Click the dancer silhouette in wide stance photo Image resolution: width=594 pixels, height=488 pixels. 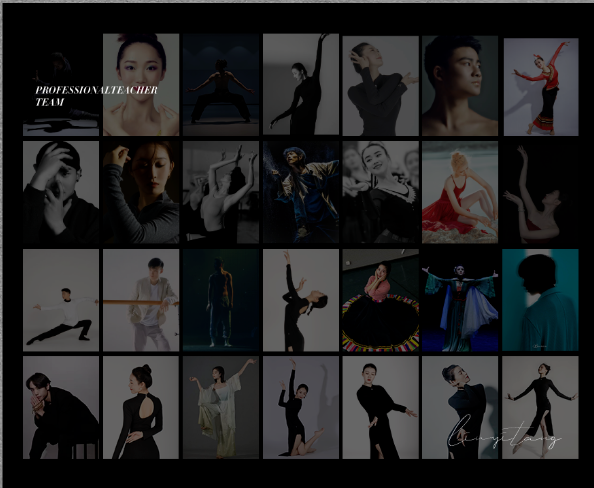221,84
